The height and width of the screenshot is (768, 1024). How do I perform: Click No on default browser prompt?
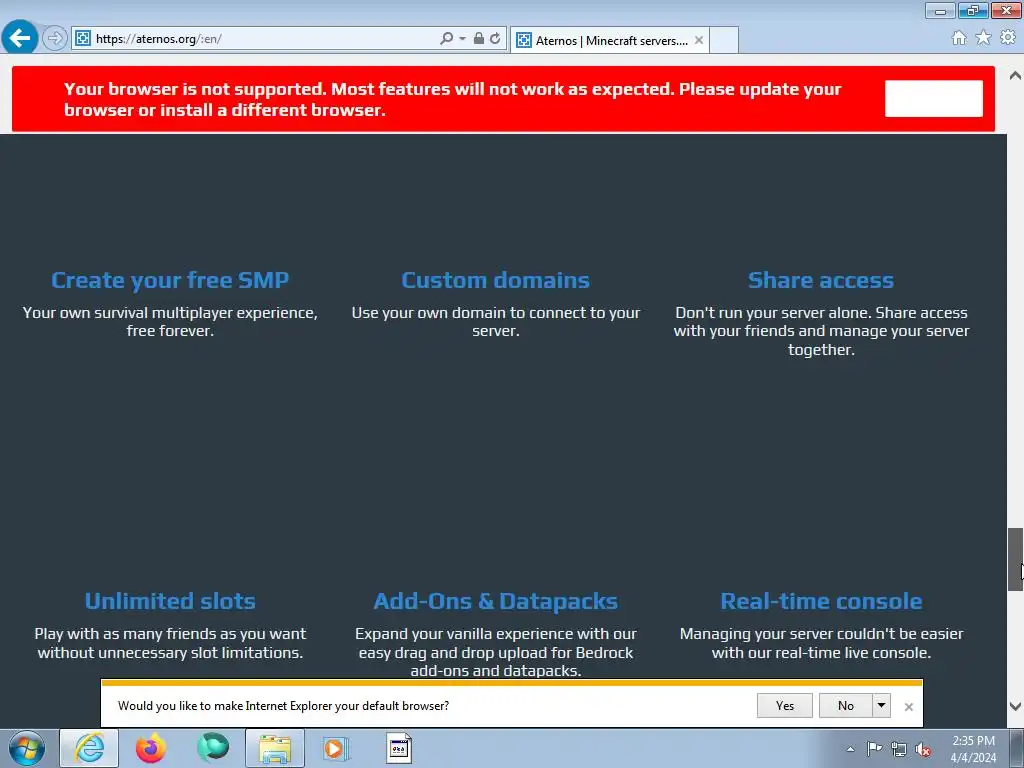coord(846,705)
